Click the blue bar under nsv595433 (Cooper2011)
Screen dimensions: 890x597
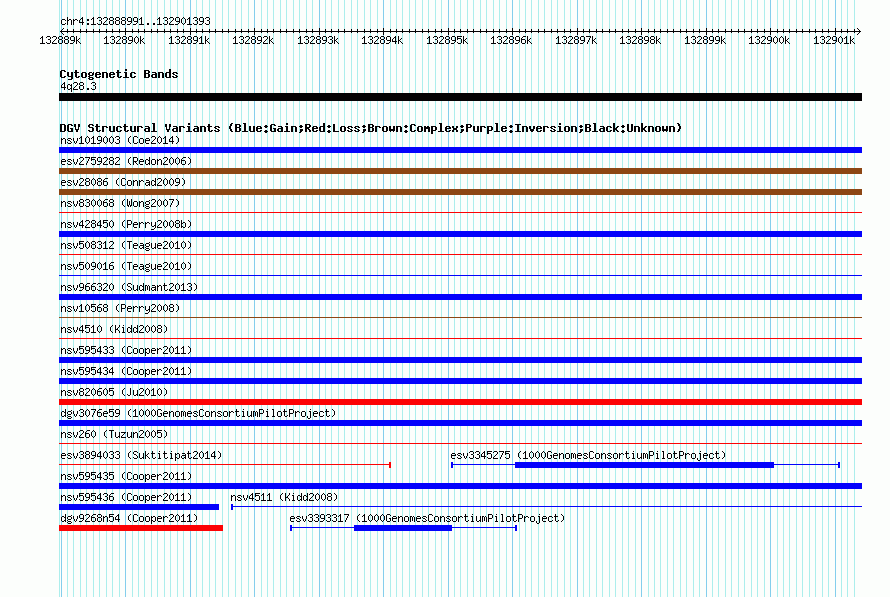(x=460, y=360)
